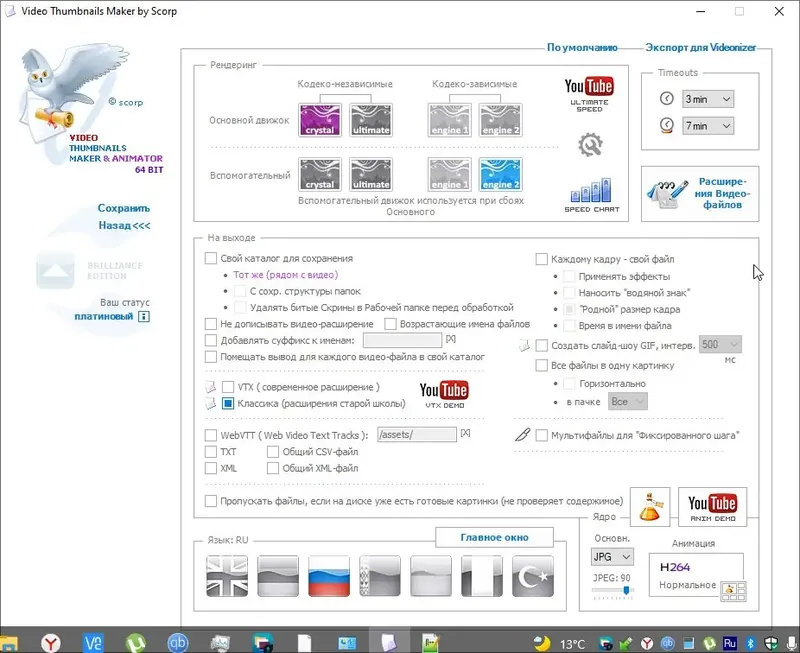This screenshot has width=800, height=653.
Task: Select the British flag language icon
Action: click(x=225, y=576)
